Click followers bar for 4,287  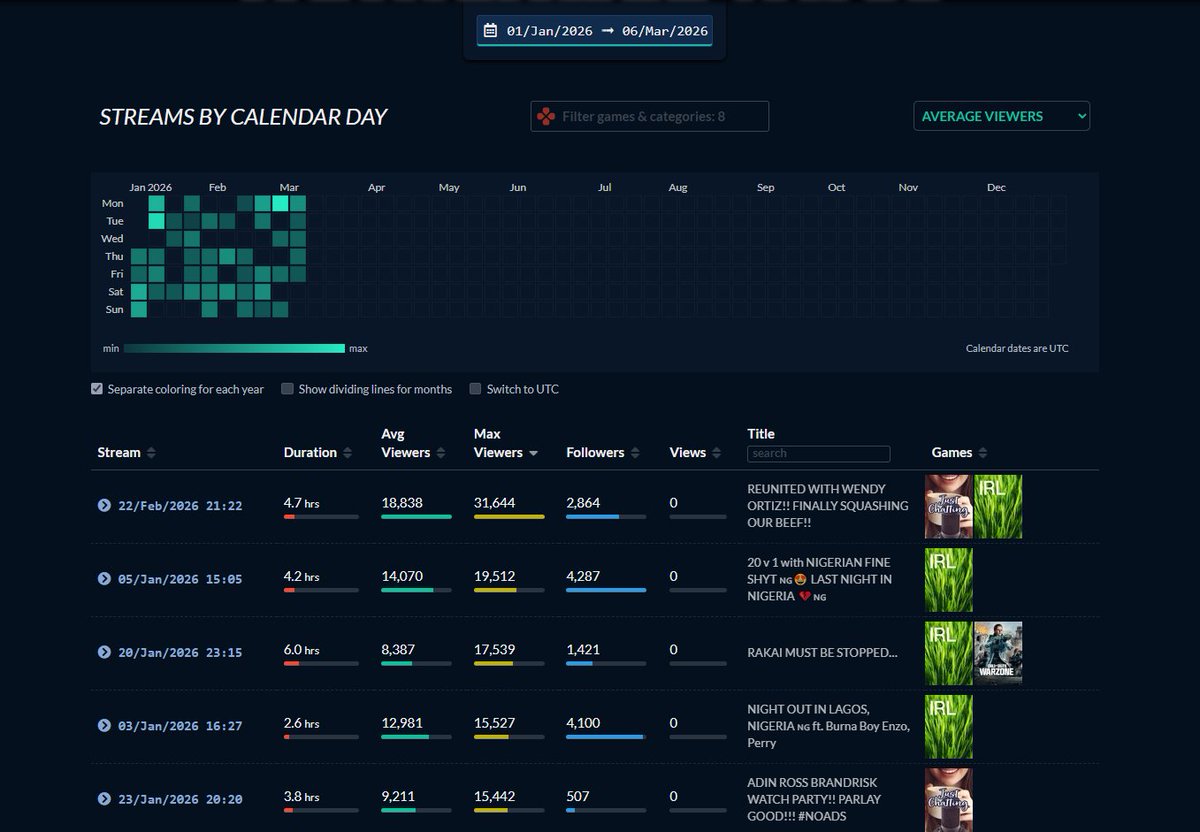(x=606, y=590)
